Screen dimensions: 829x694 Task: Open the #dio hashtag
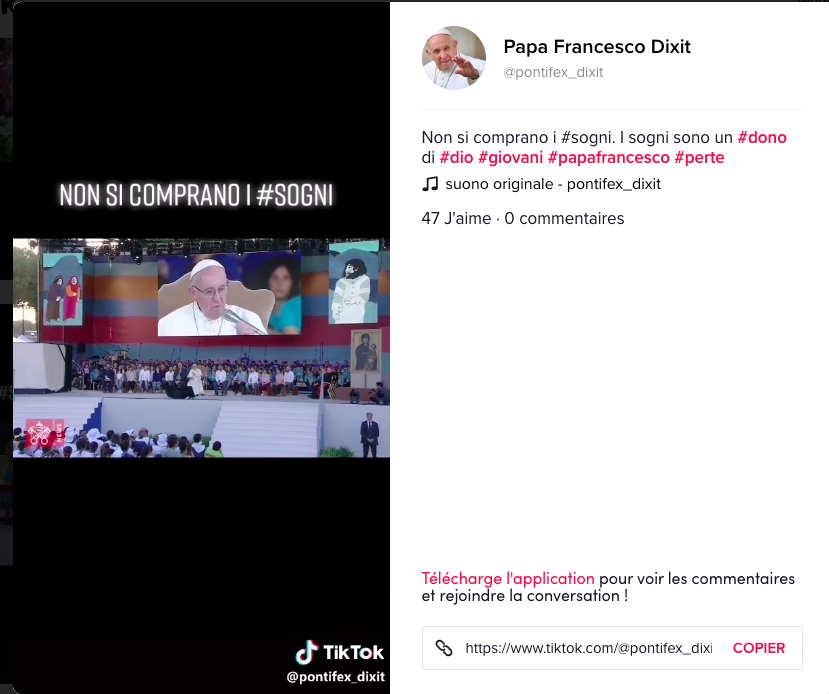[x=456, y=158]
